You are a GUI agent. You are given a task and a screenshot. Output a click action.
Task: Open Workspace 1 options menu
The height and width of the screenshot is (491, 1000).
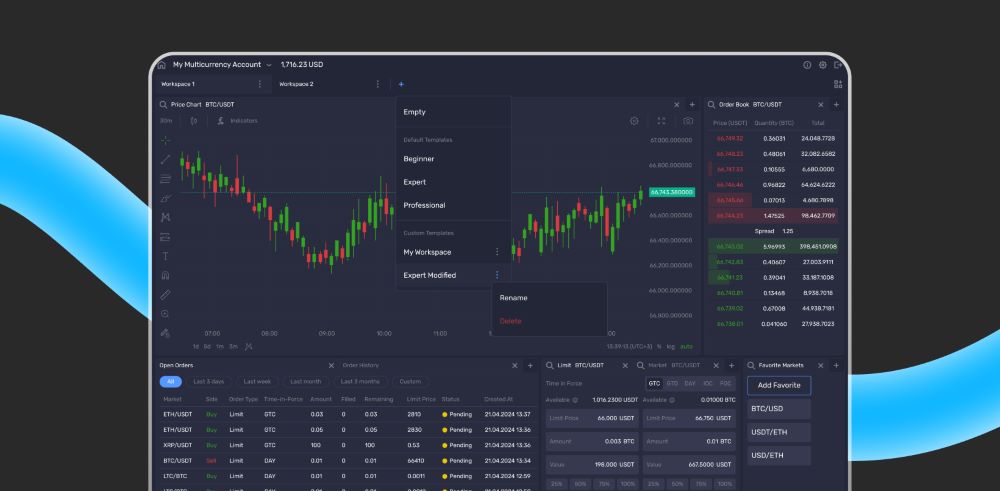(x=260, y=84)
